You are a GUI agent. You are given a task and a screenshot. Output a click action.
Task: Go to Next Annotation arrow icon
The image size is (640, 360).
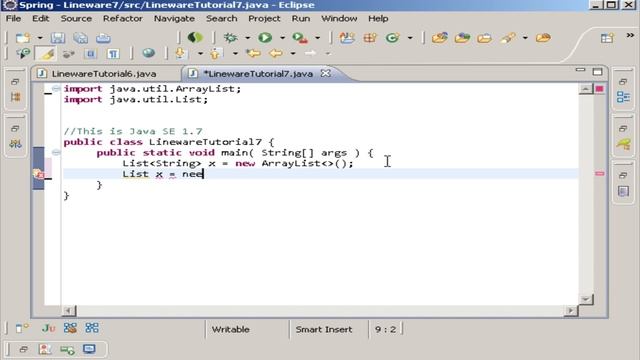[x=180, y=53]
